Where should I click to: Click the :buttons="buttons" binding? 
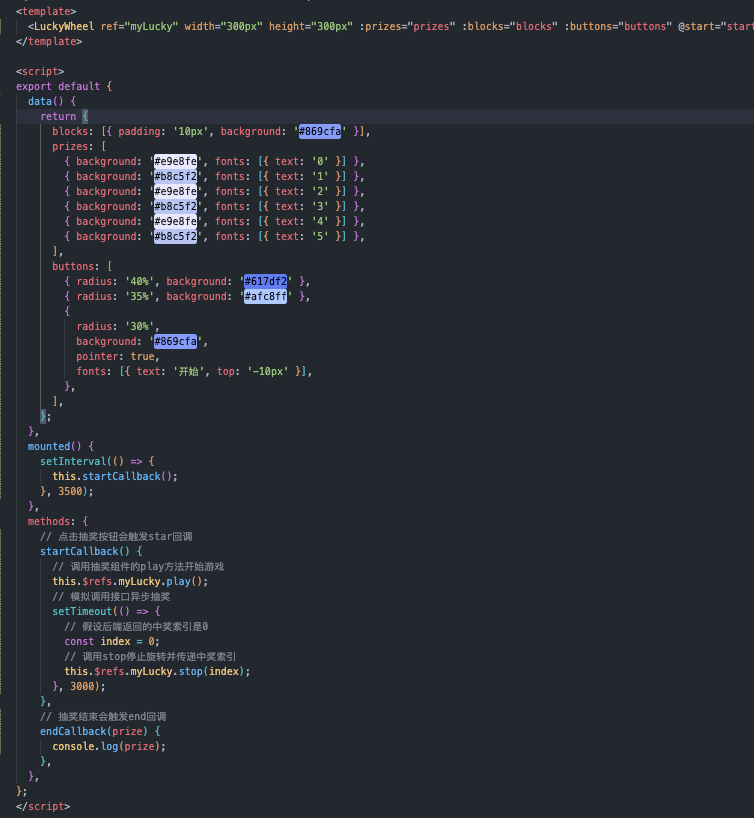tap(618, 26)
